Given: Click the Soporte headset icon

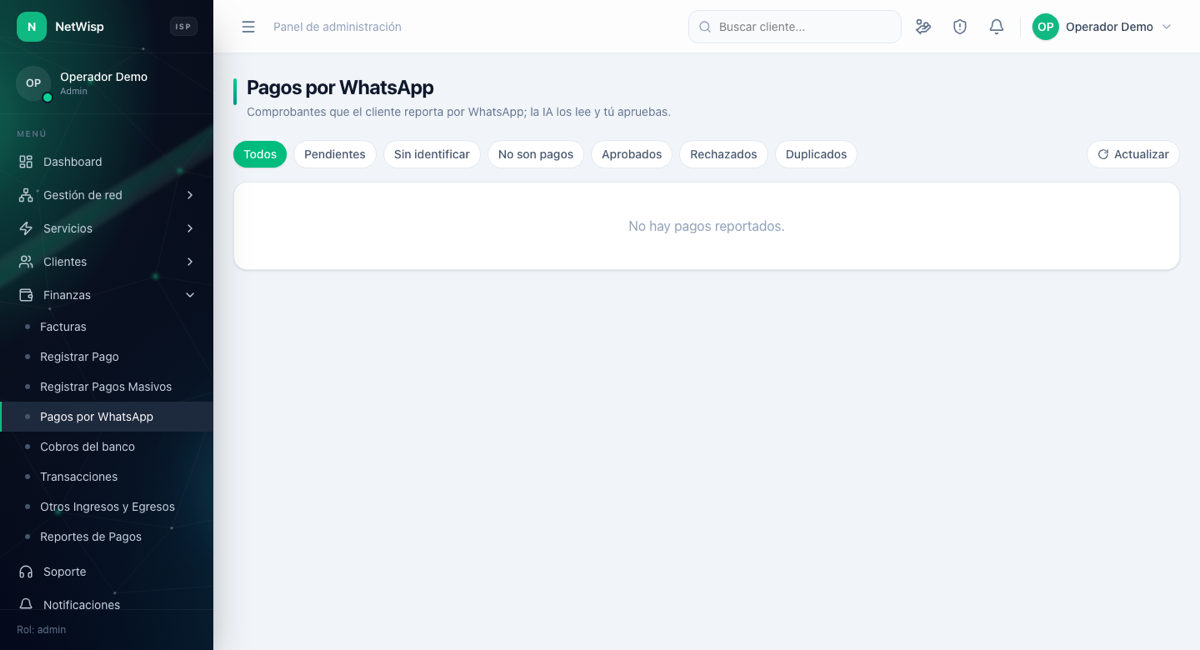Looking at the screenshot, I should 26,572.
